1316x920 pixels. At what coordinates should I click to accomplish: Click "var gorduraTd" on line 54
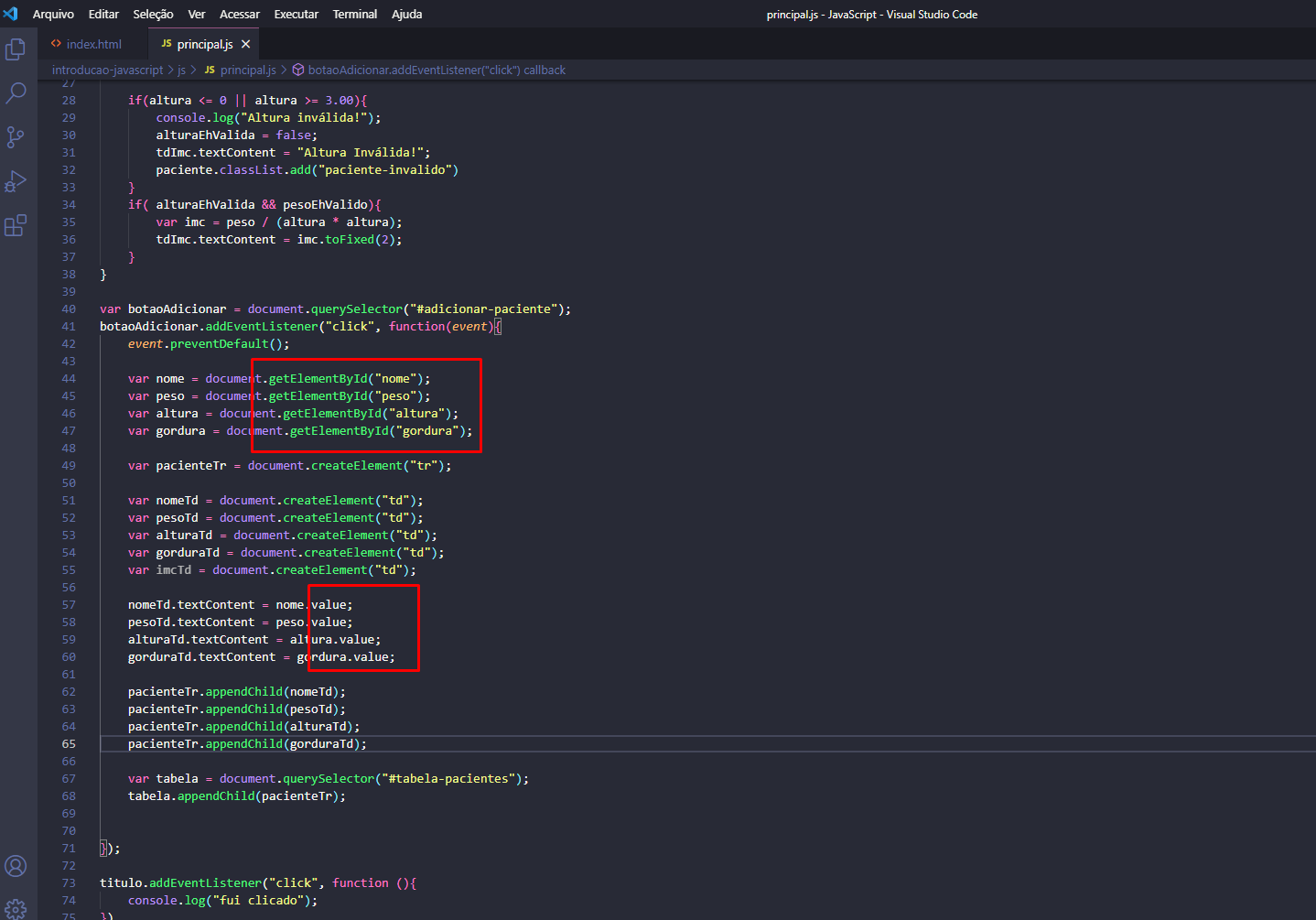[174, 553]
